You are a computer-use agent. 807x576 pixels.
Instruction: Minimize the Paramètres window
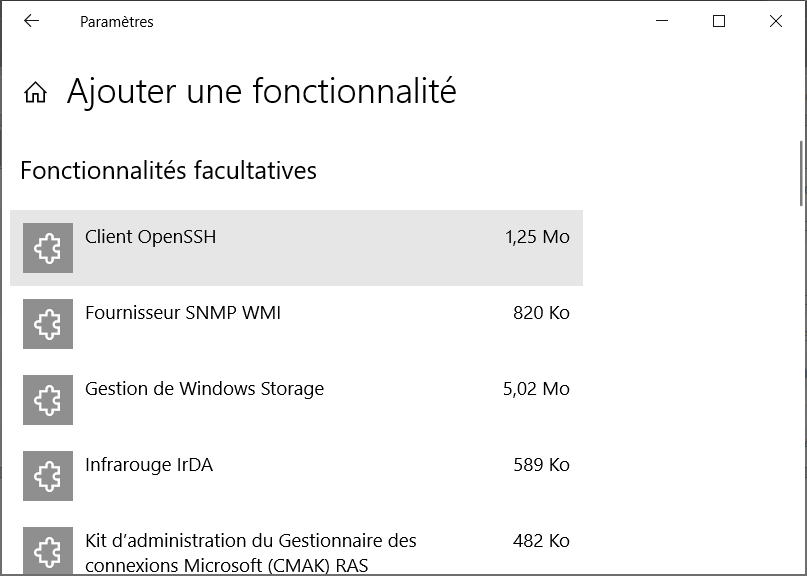662,21
